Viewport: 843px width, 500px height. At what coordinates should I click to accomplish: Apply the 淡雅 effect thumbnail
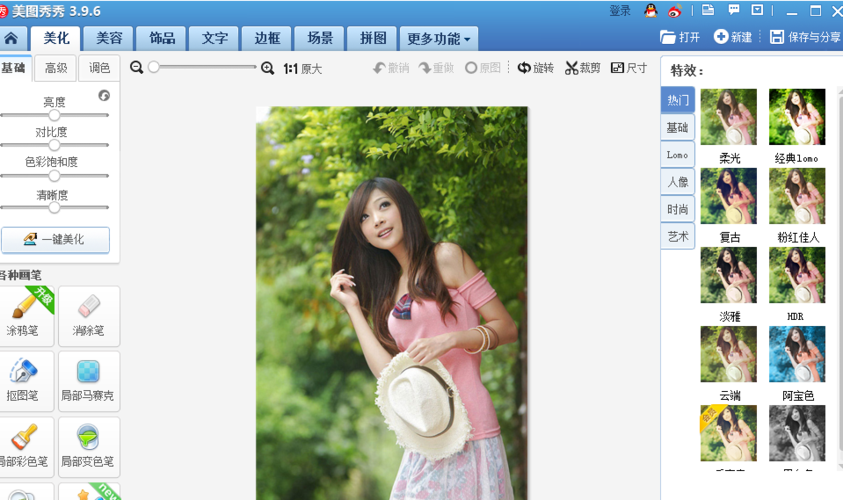[728, 275]
